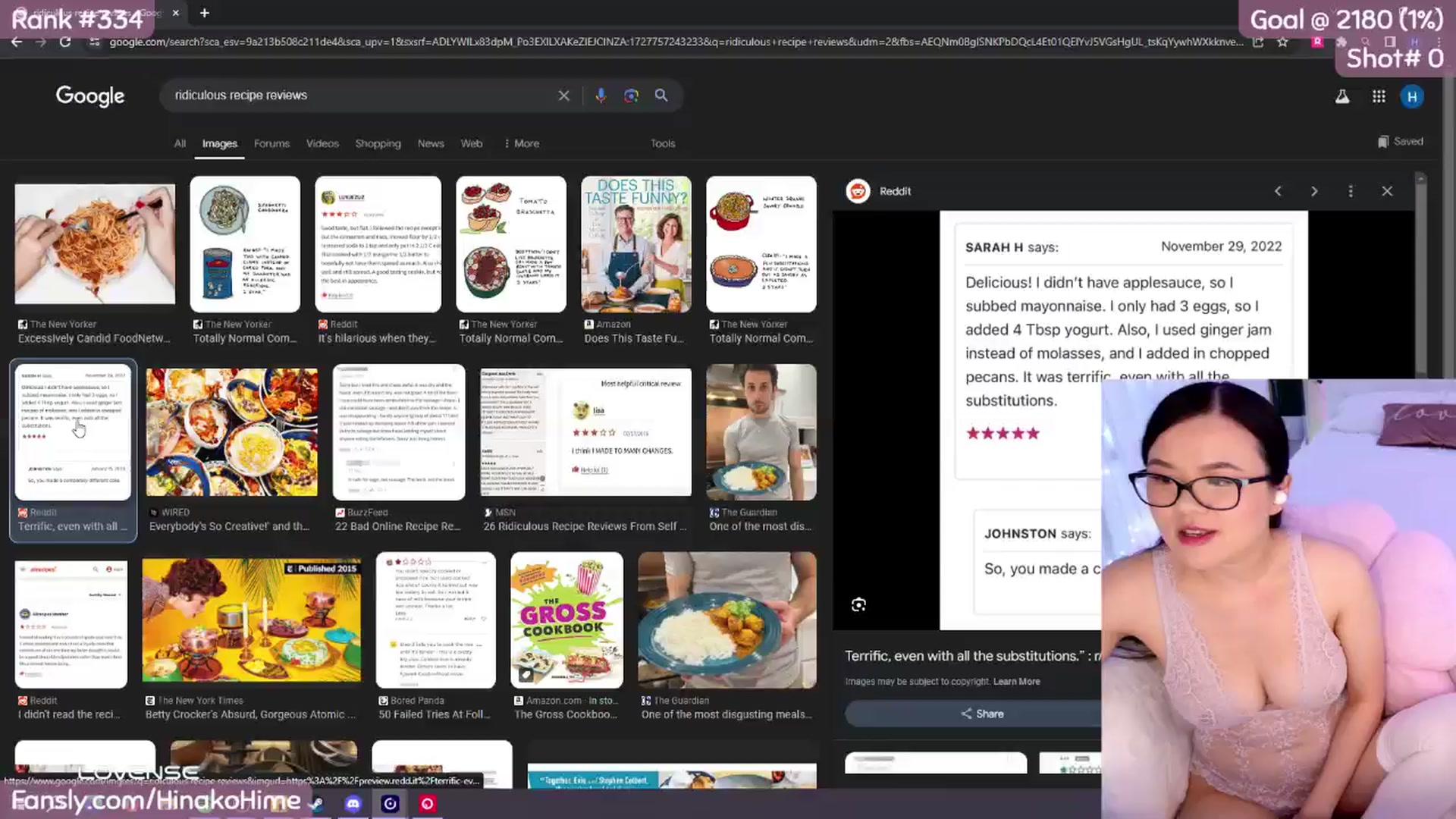This screenshot has width=1456, height=819.
Task: Open the BuzzFeed bad recipe reviews image
Action: tap(399, 432)
